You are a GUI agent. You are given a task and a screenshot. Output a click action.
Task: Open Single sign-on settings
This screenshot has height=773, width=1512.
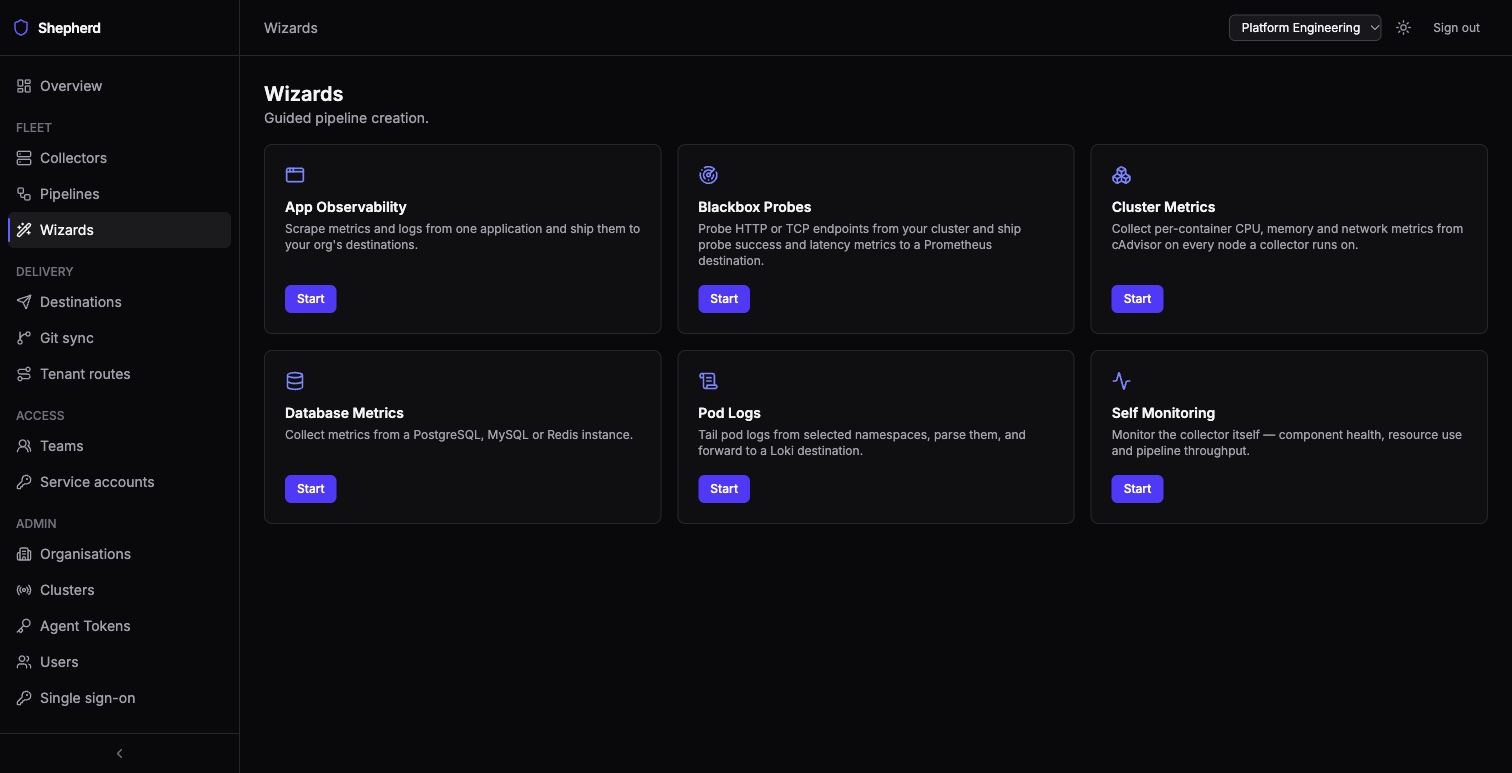pyautogui.click(x=119, y=698)
